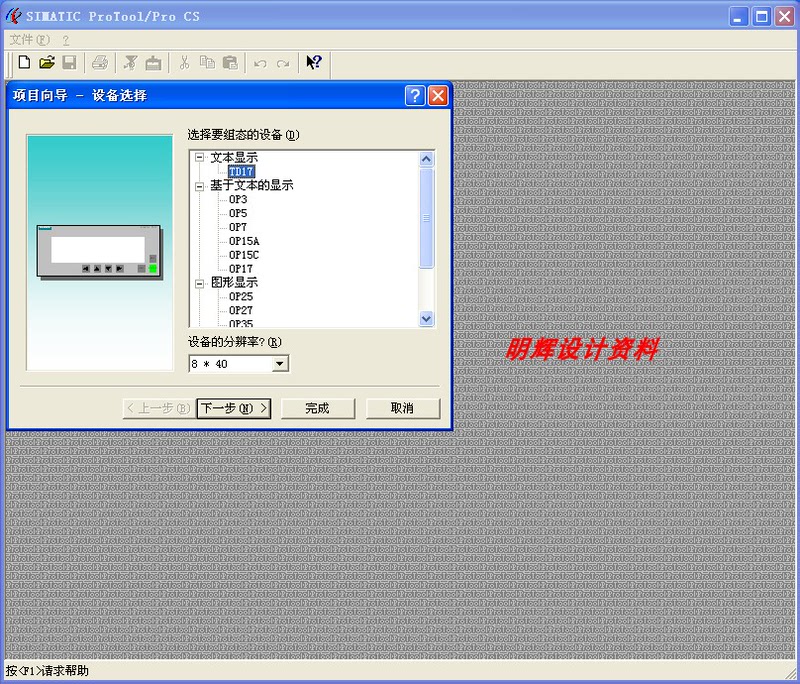Click the 取消 cancel button
Viewport: 800px width, 684px height.
click(403, 409)
